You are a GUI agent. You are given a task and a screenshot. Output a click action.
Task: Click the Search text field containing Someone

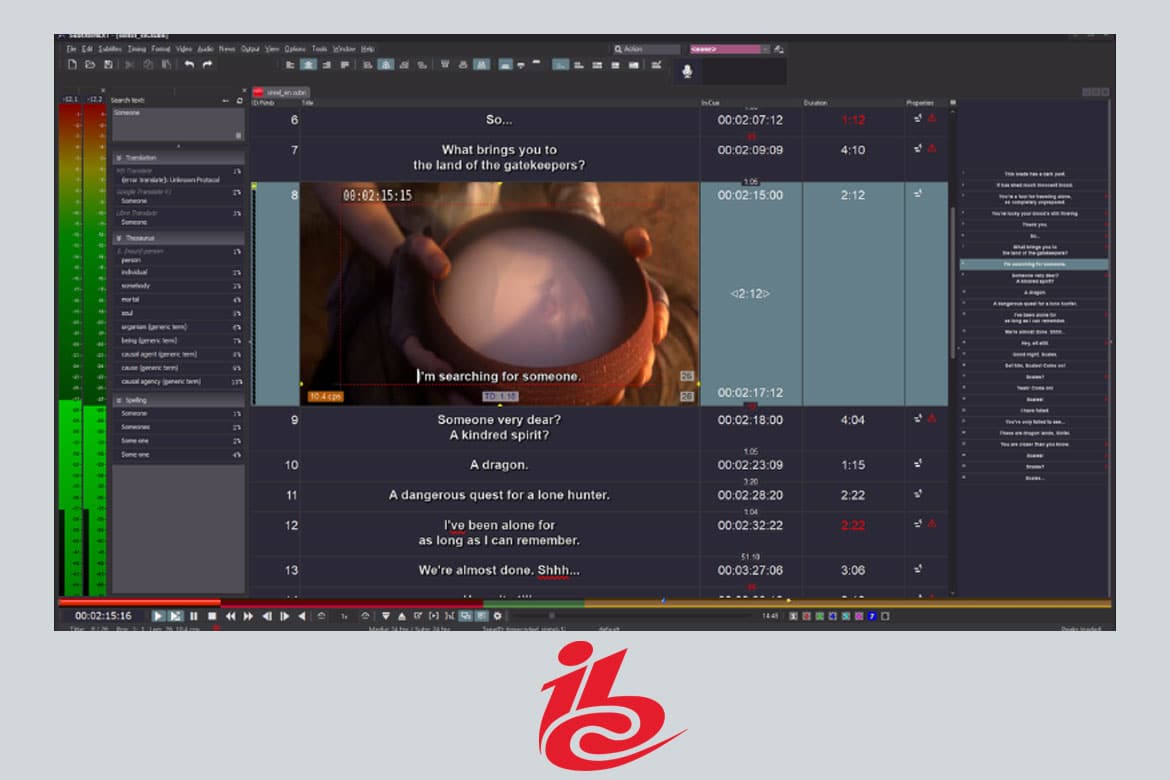[x=178, y=124]
